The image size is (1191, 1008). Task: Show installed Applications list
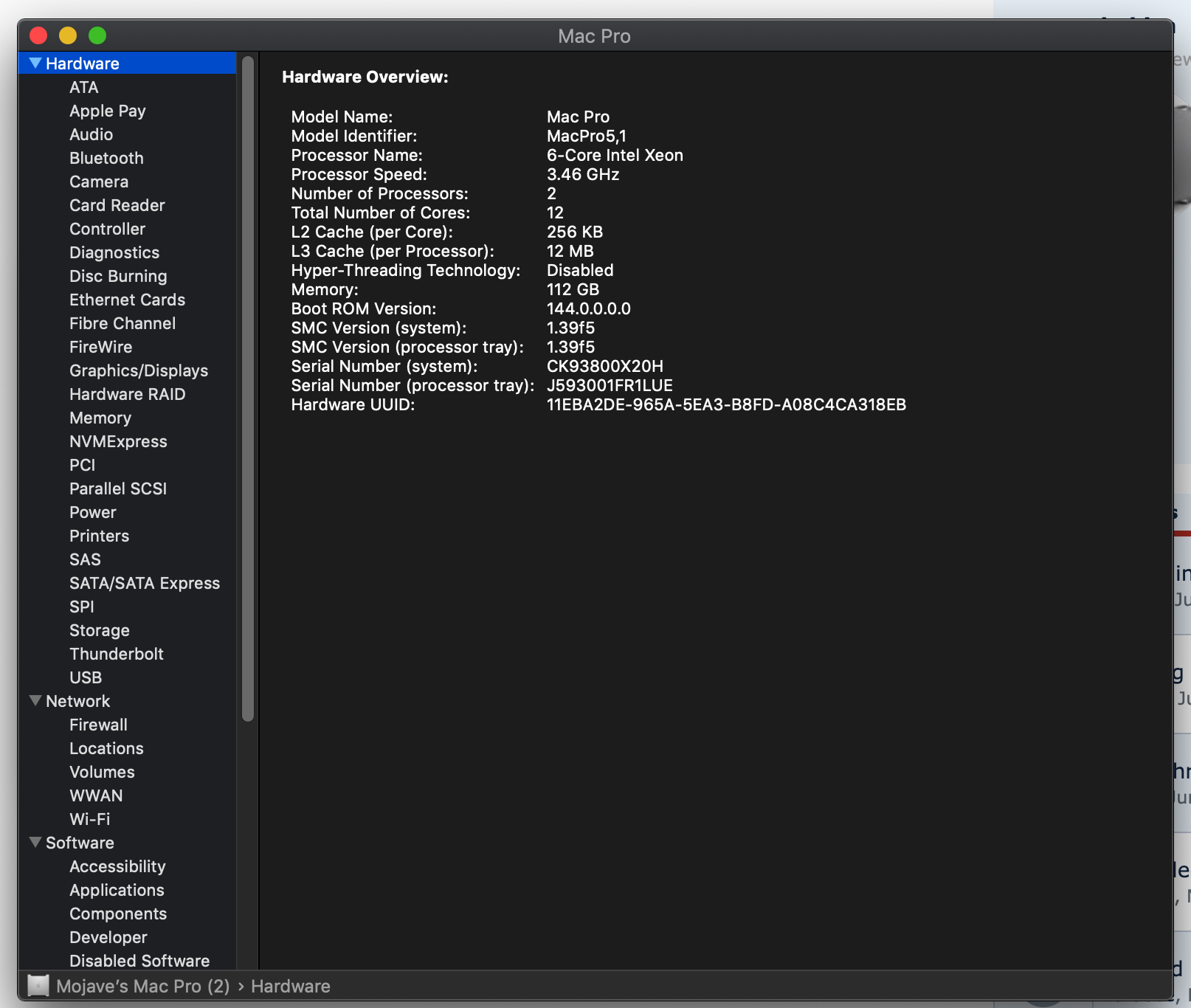pyautogui.click(x=117, y=890)
